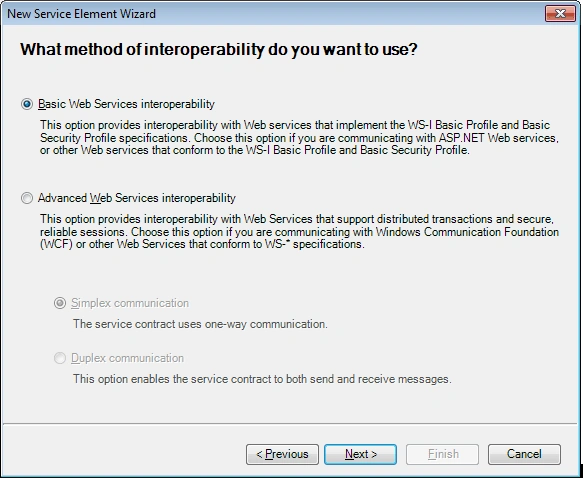Click the WS-I Basic Profile description paragraph
Viewport: 583px width, 478px height.
pyautogui.click(x=299, y=138)
